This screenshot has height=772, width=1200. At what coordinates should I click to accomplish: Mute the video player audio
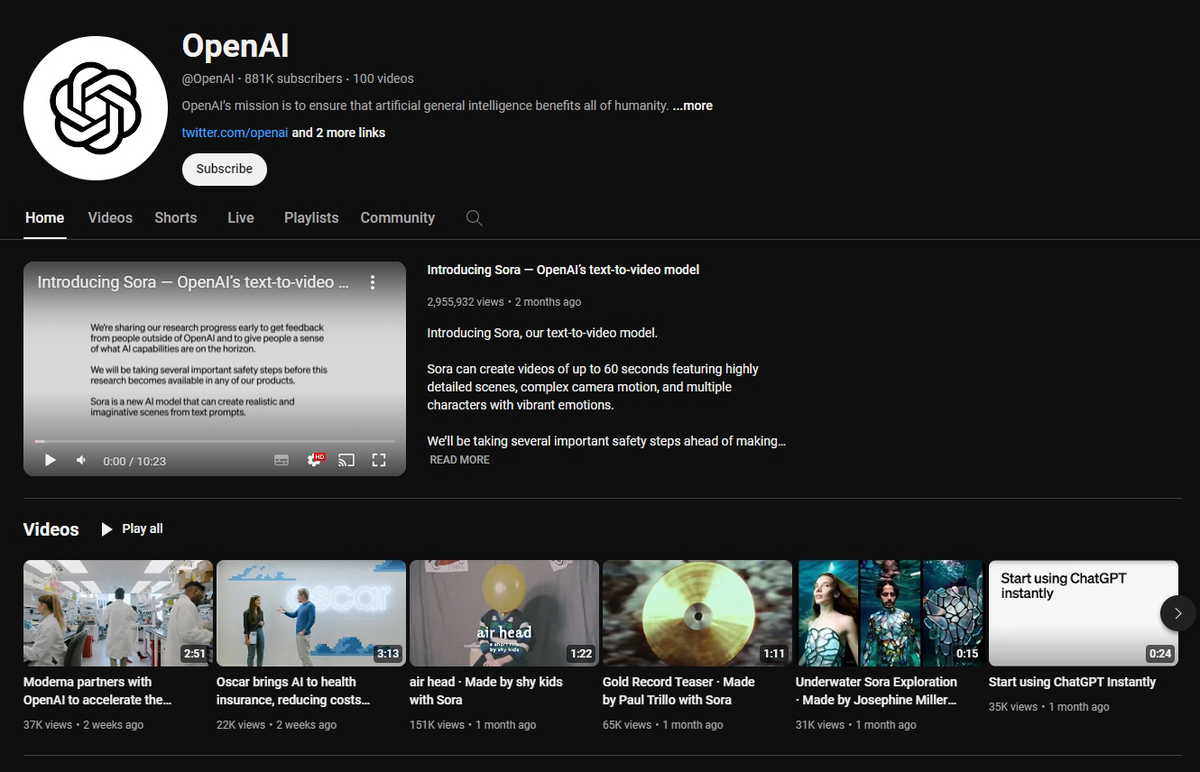pyautogui.click(x=80, y=460)
